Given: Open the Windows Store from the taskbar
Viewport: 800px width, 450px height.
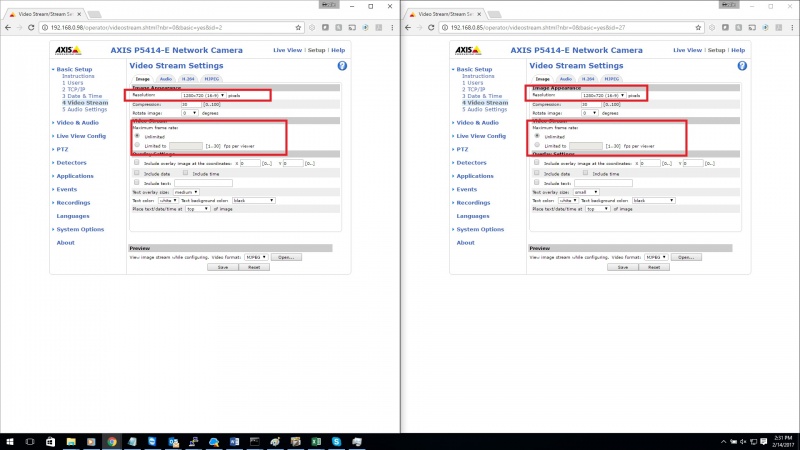Looking at the screenshot, I should pos(50,441).
